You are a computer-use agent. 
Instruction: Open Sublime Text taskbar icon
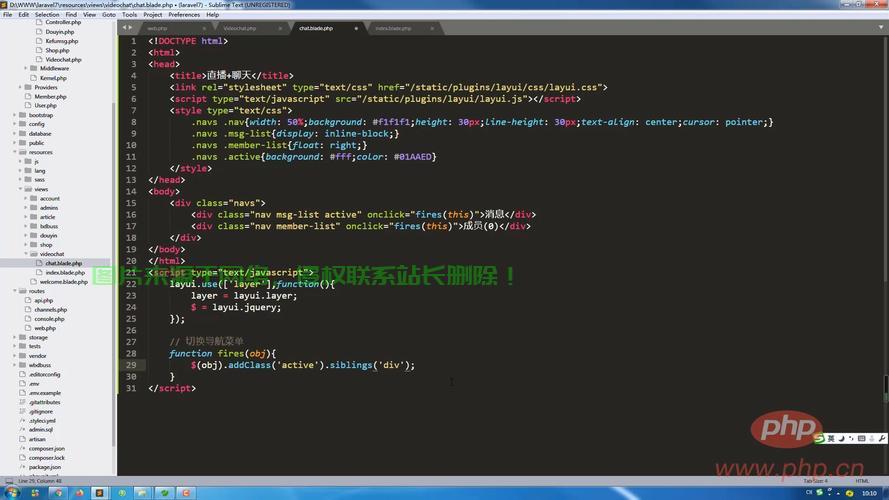(99, 493)
